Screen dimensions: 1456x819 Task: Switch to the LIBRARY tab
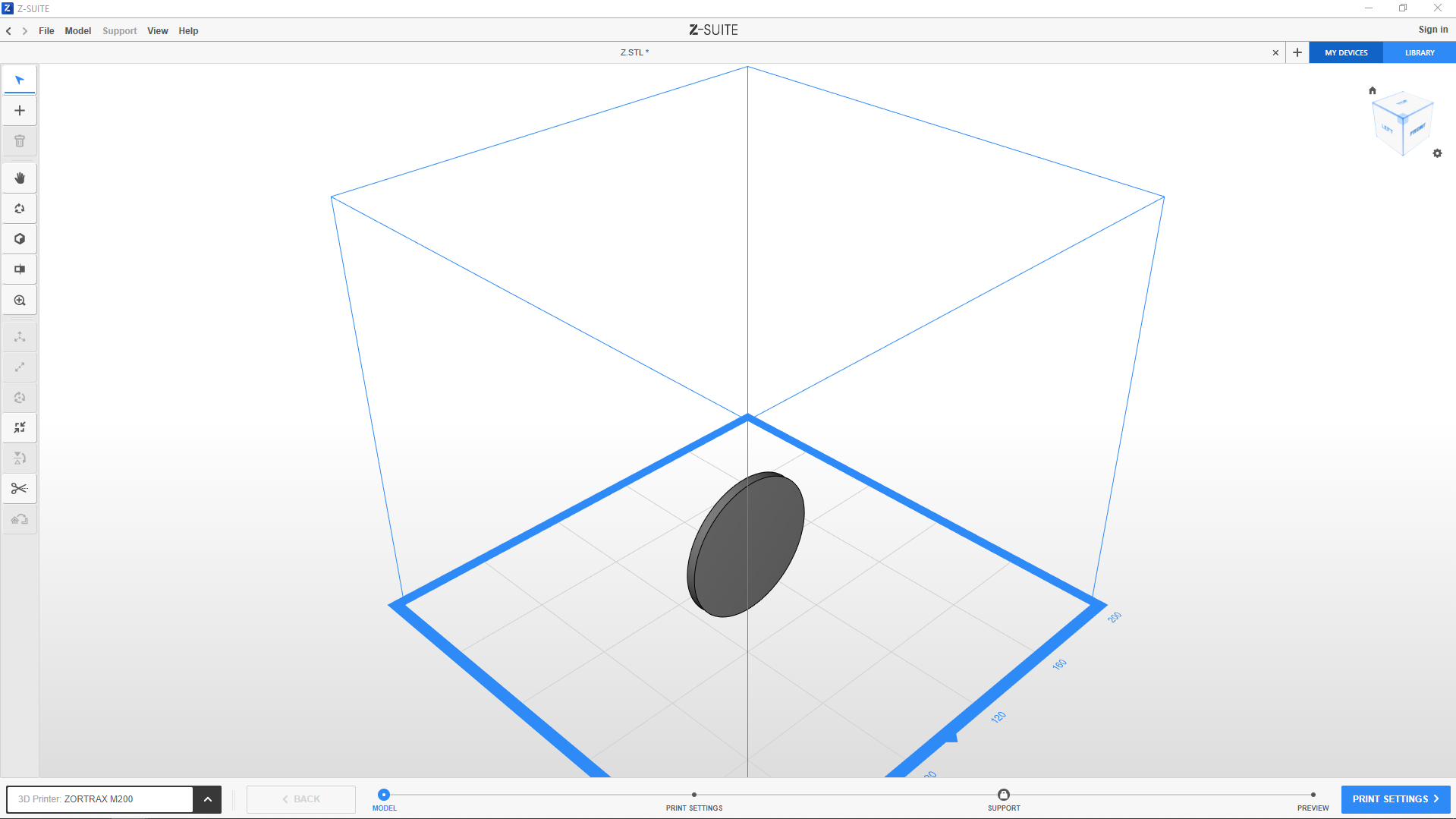click(x=1419, y=53)
